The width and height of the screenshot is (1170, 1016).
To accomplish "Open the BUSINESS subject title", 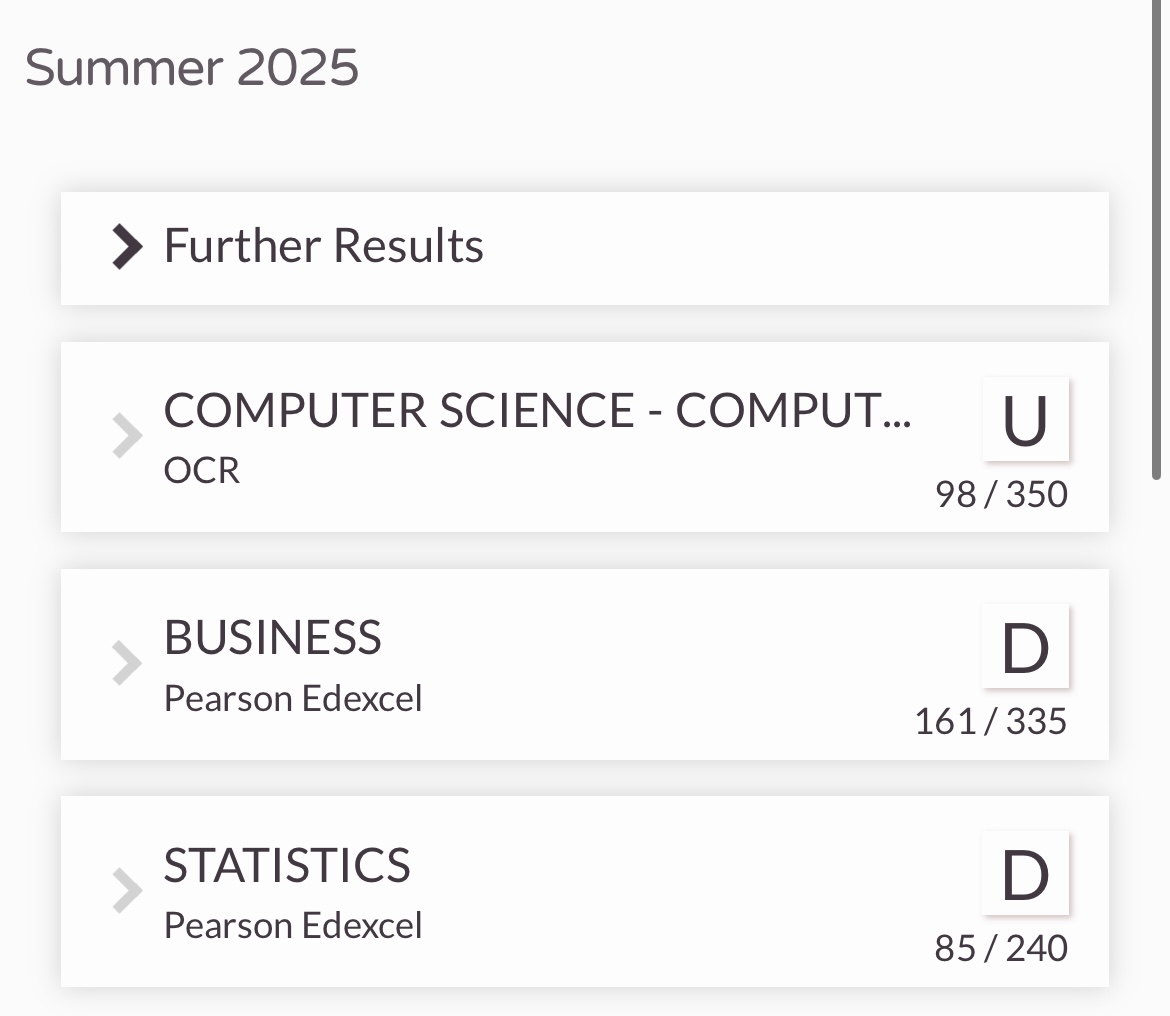I will pos(272,638).
